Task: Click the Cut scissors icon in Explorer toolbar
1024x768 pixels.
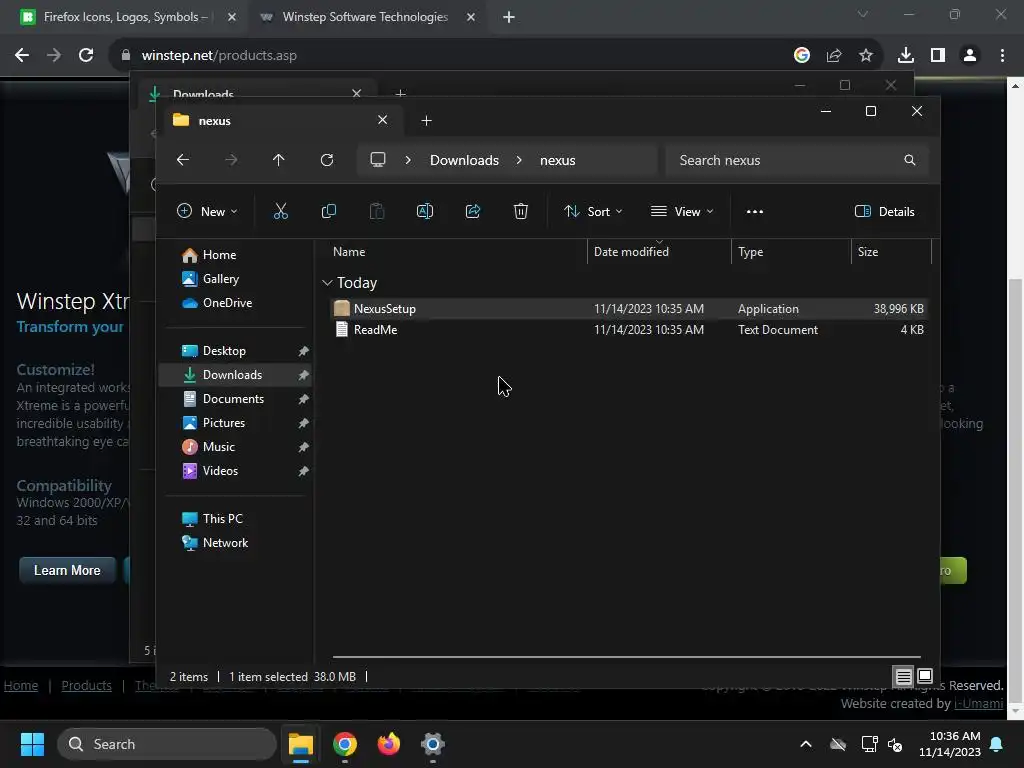Action: click(x=280, y=211)
